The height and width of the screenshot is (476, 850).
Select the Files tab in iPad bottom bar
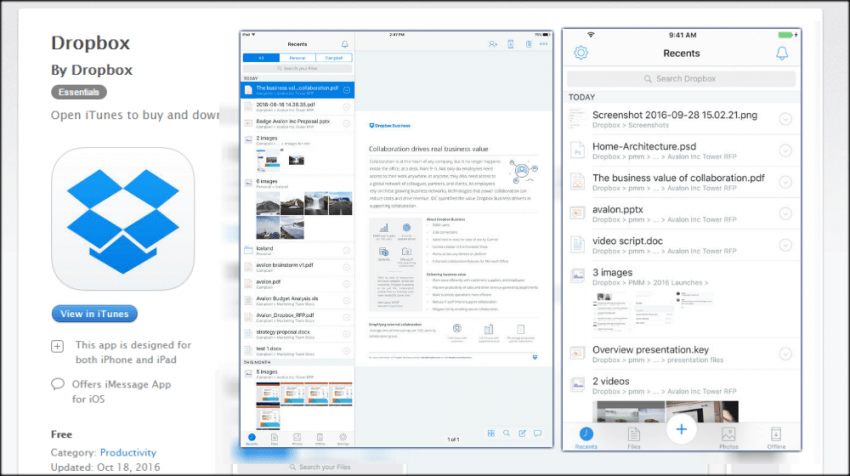(274, 439)
